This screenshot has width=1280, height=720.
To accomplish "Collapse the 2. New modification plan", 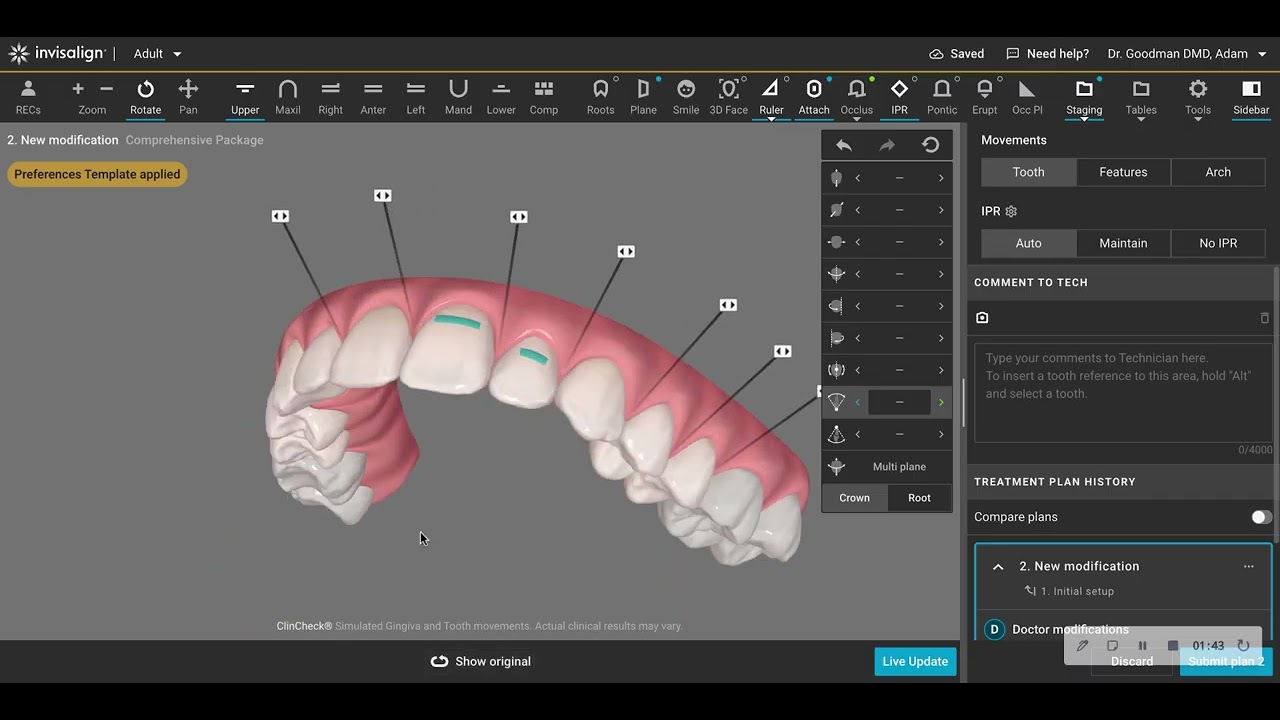I will [x=998, y=567].
